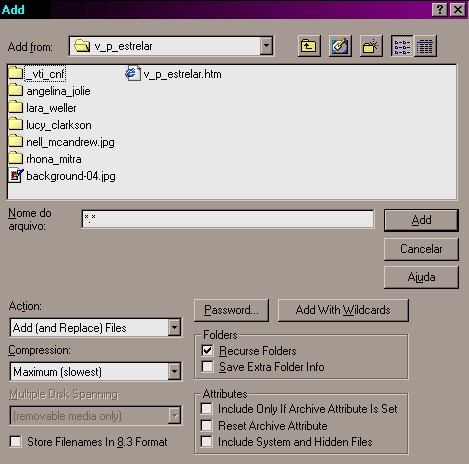Select the _vti_cnf folder icon
Screen dimensions: 469x464
[x=15, y=73]
